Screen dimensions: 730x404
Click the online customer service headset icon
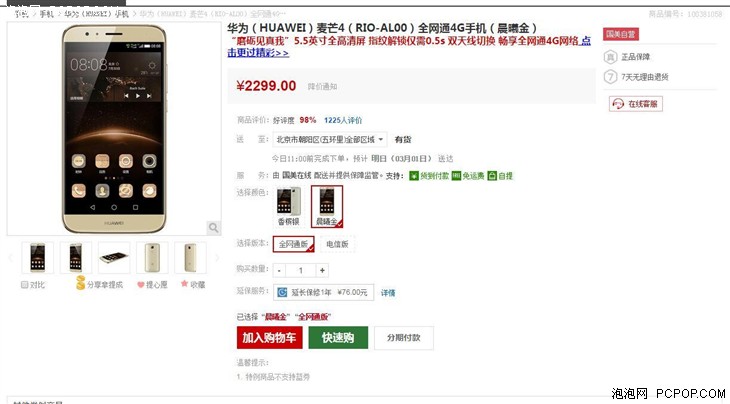618,104
